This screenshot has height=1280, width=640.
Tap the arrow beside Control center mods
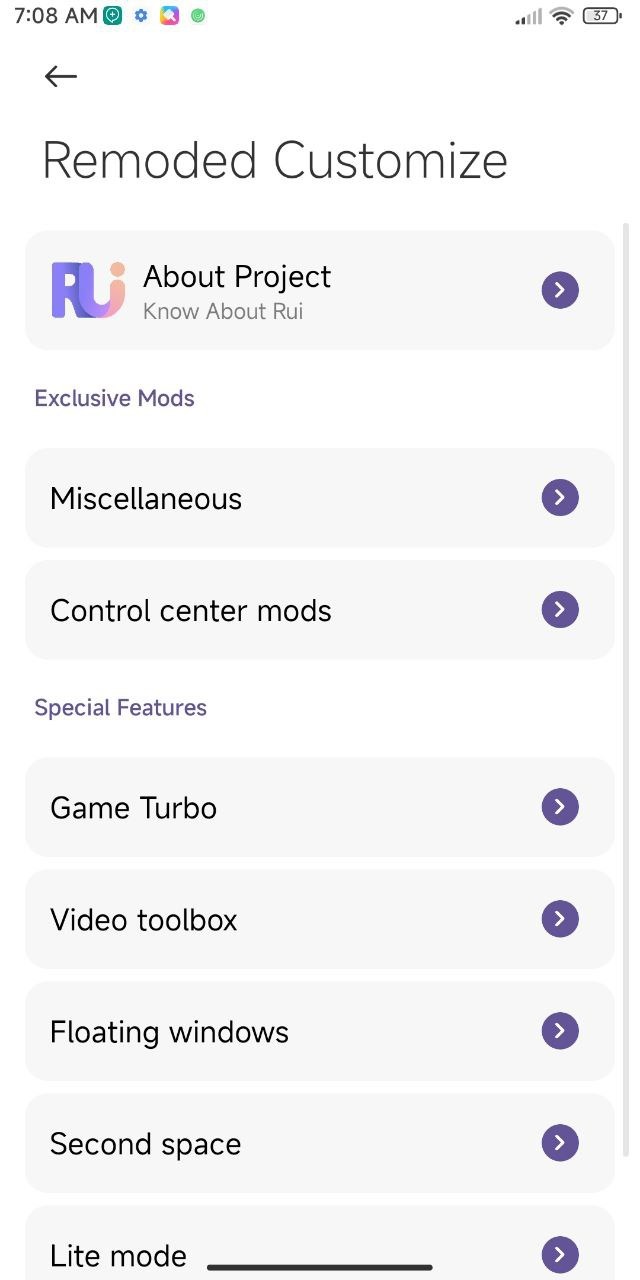pos(560,610)
